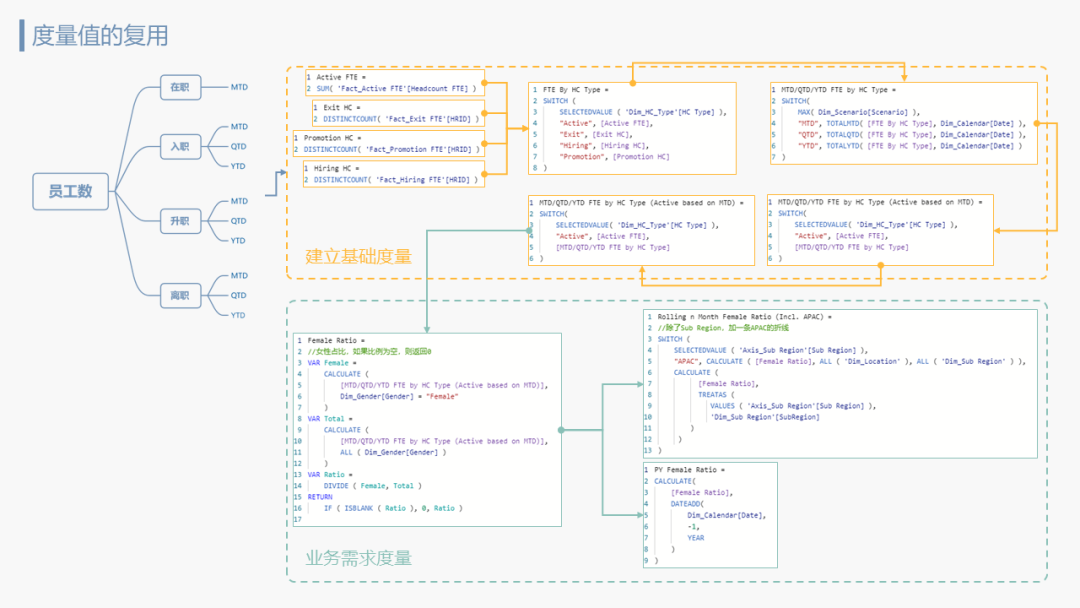This screenshot has width=1080, height=608.
Task: Select the 在职 mind map node
Action: pos(179,87)
